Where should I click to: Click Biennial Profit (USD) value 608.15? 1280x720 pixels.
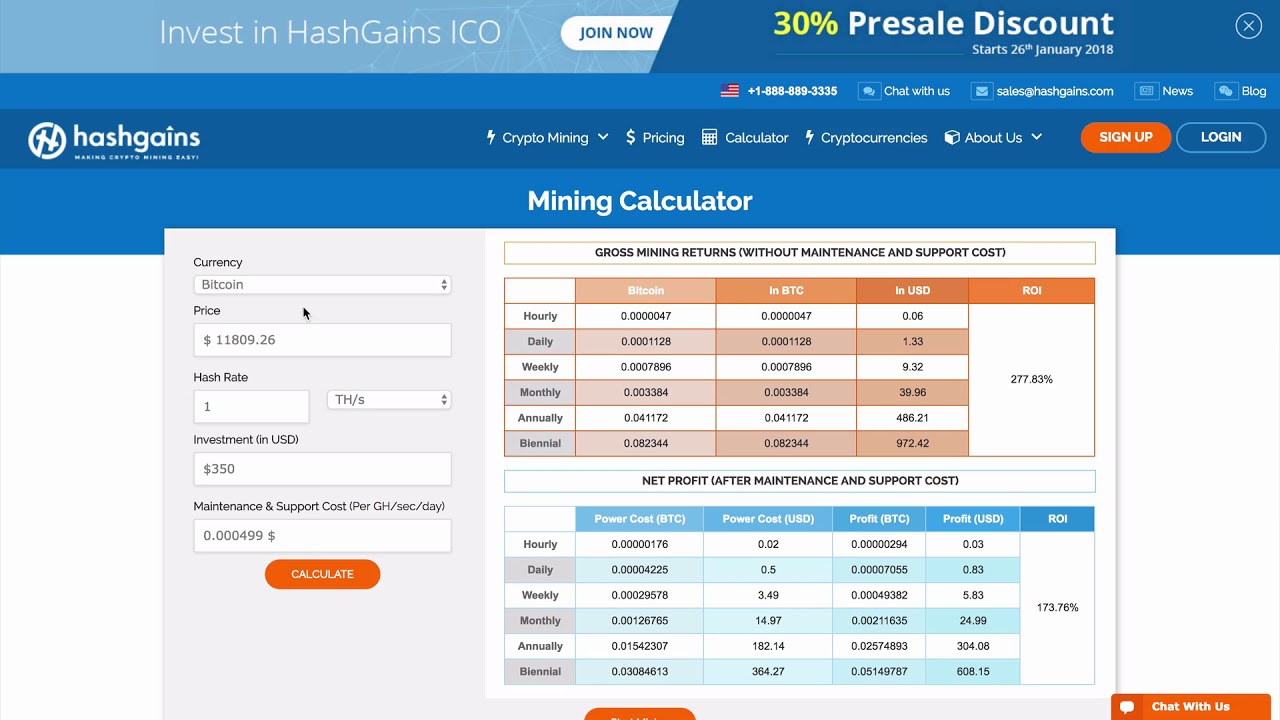point(973,672)
